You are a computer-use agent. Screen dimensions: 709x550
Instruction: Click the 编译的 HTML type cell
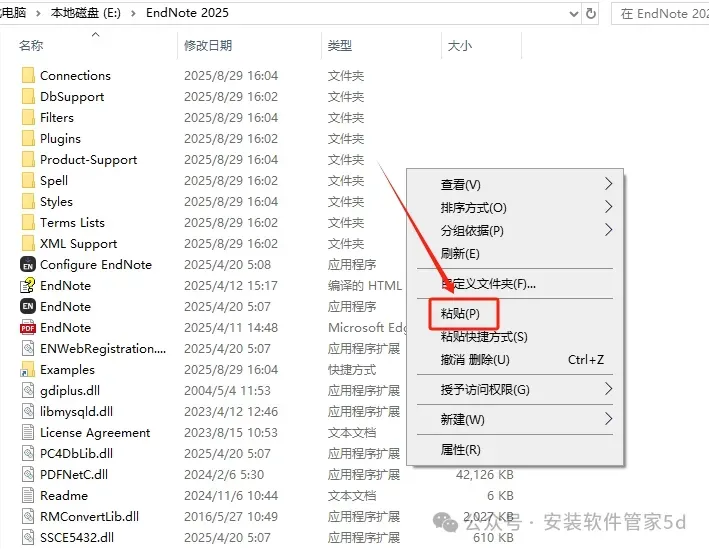[x=365, y=285]
